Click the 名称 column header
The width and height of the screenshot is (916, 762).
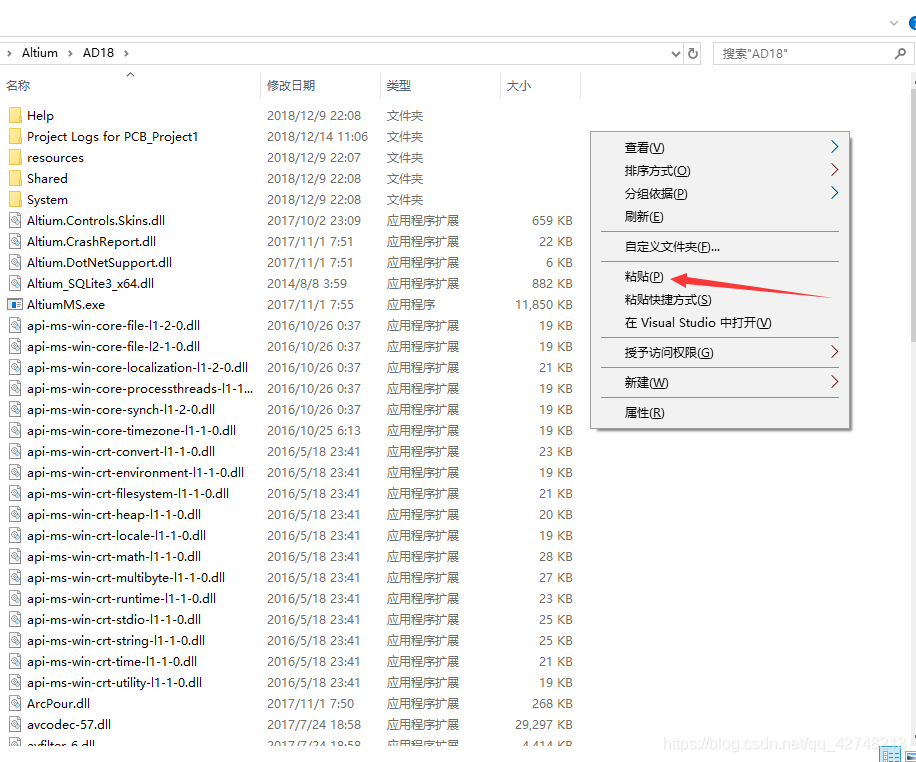tap(18, 86)
